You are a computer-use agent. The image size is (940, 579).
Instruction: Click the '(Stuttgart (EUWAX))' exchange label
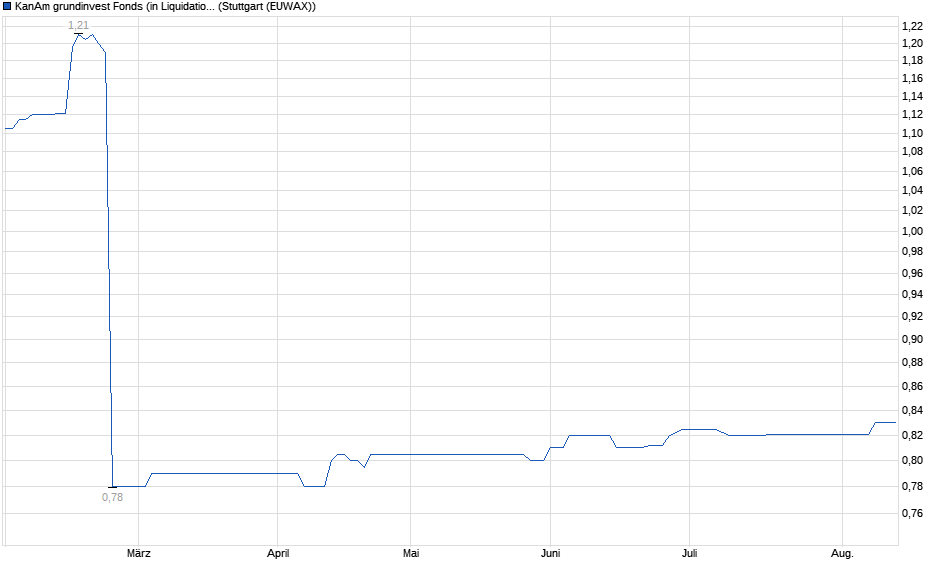coord(267,7)
